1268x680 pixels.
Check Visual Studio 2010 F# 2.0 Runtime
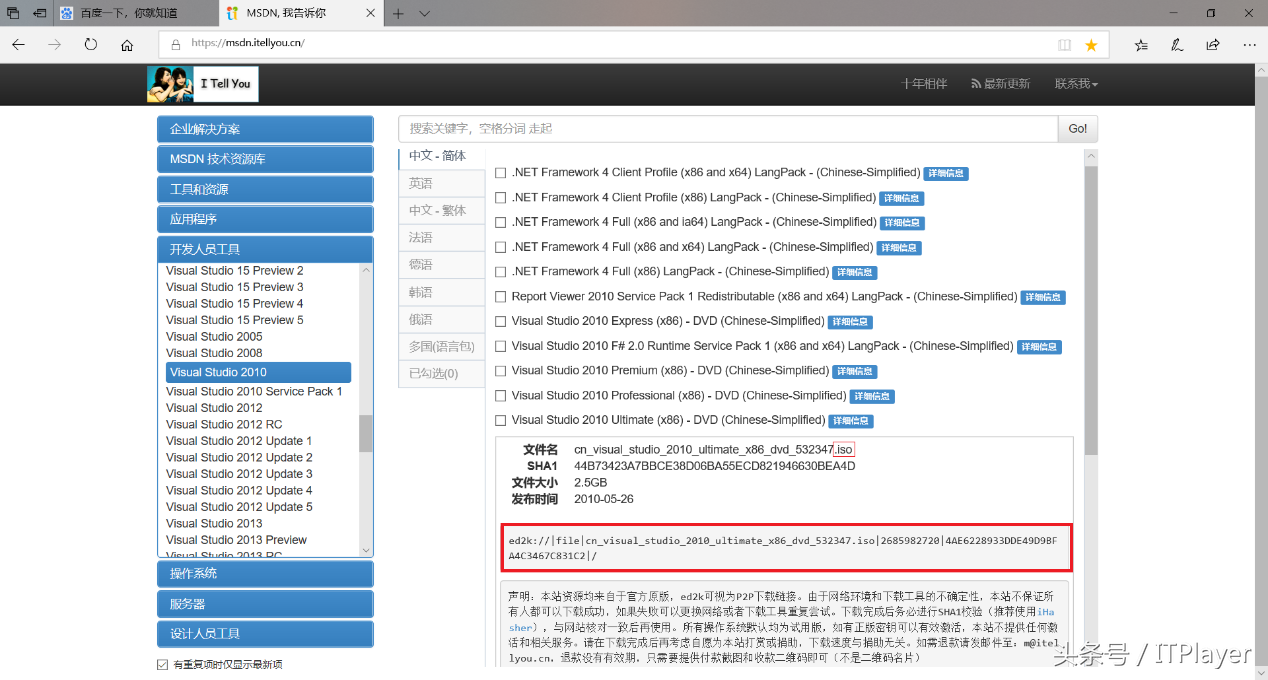click(x=501, y=346)
